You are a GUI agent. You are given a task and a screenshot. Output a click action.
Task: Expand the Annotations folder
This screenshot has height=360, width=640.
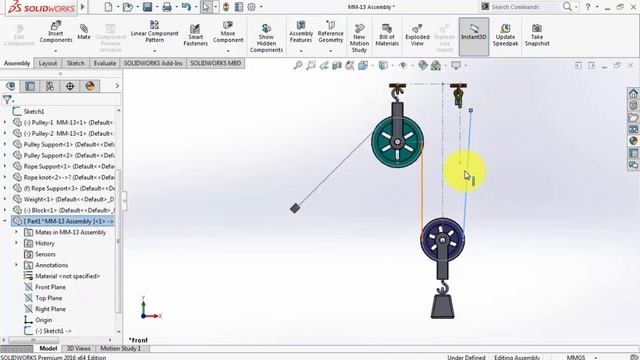pos(16,265)
